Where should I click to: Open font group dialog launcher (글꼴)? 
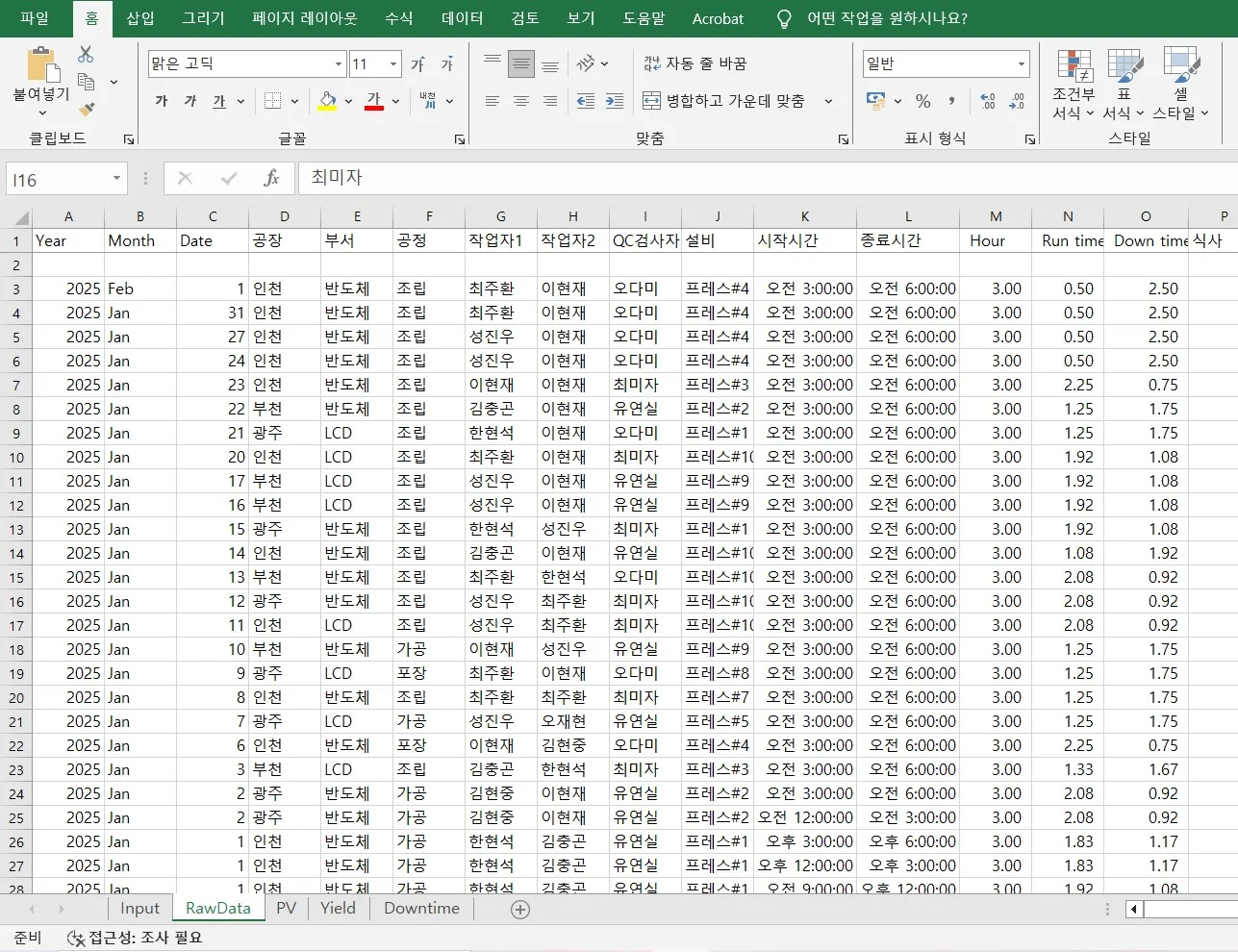(x=460, y=139)
